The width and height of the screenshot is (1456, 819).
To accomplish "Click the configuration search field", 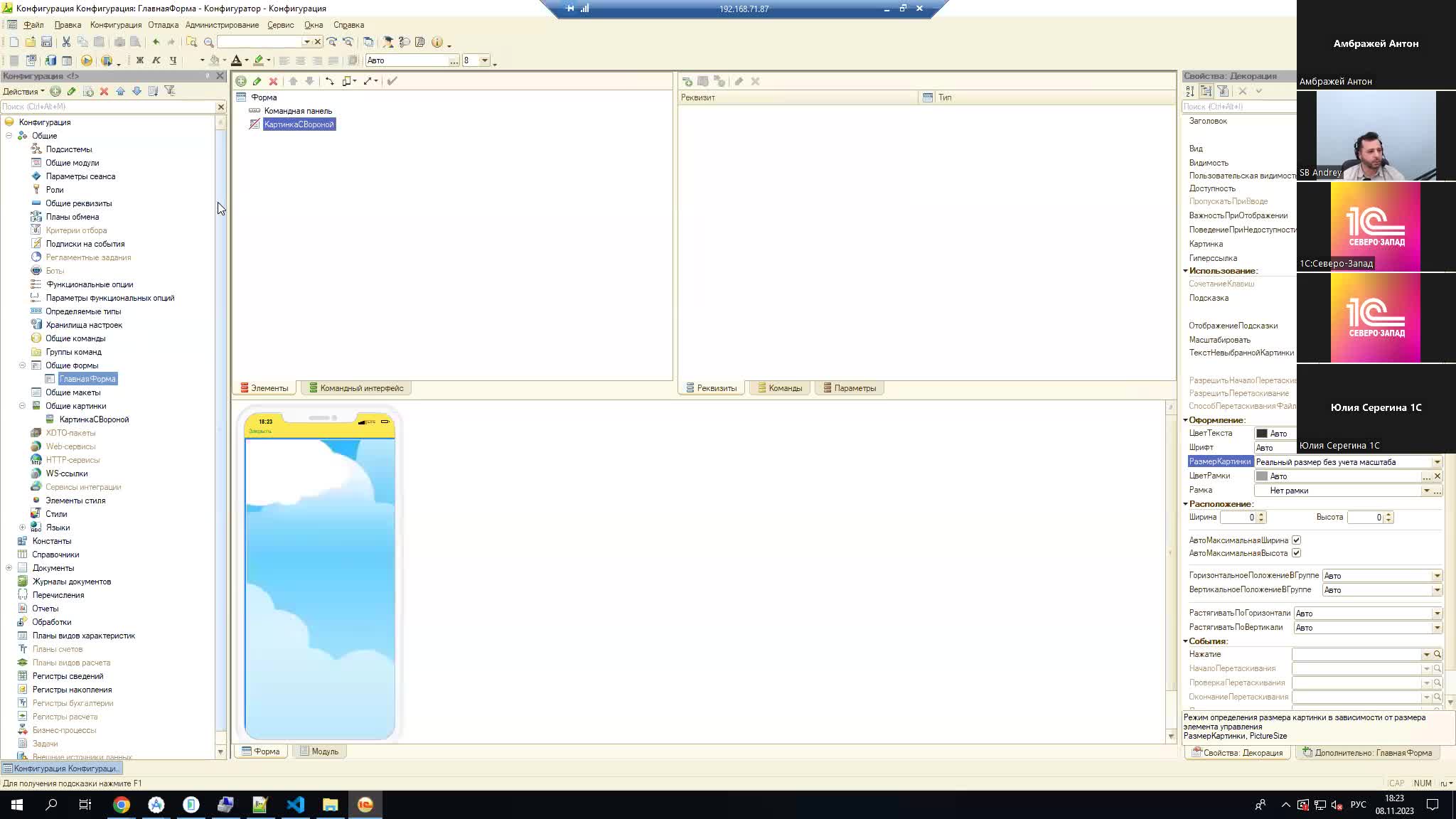I will click(108, 107).
